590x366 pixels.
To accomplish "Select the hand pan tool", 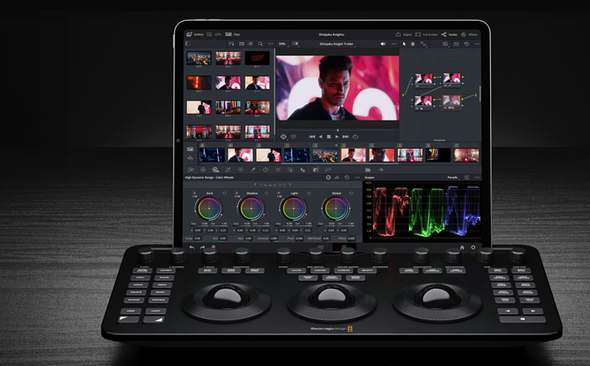I will click(x=413, y=44).
